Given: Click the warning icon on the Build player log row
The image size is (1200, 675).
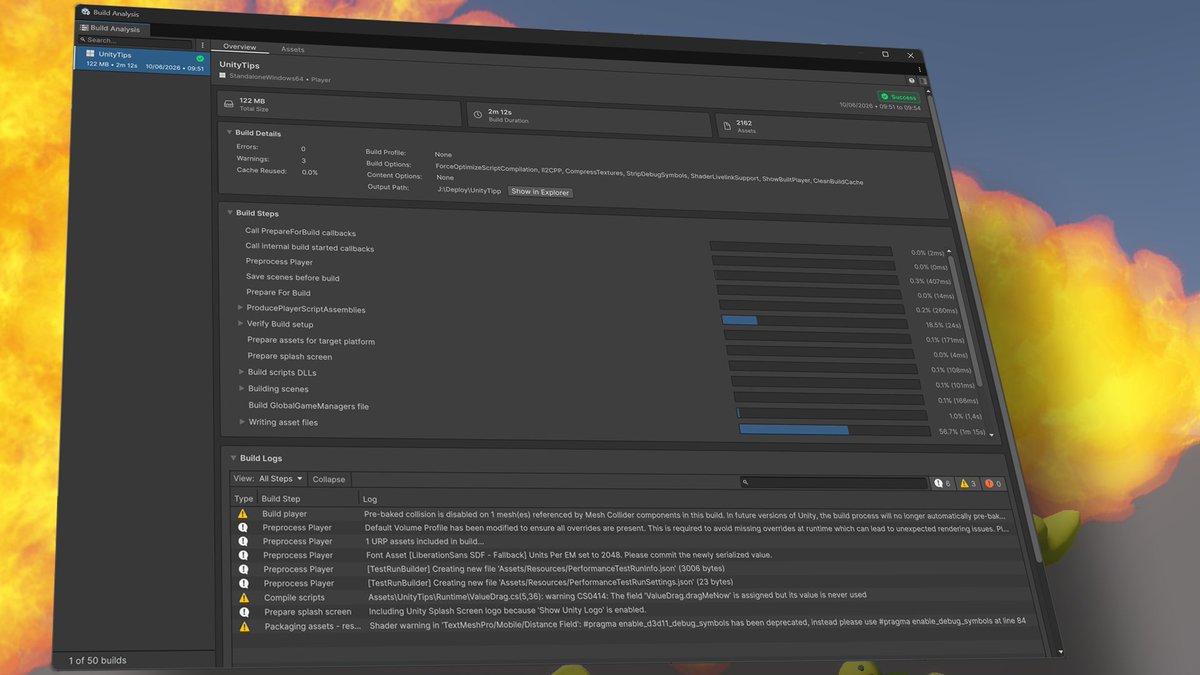Looking at the screenshot, I should pyautogui.click(x=242, y=513).
